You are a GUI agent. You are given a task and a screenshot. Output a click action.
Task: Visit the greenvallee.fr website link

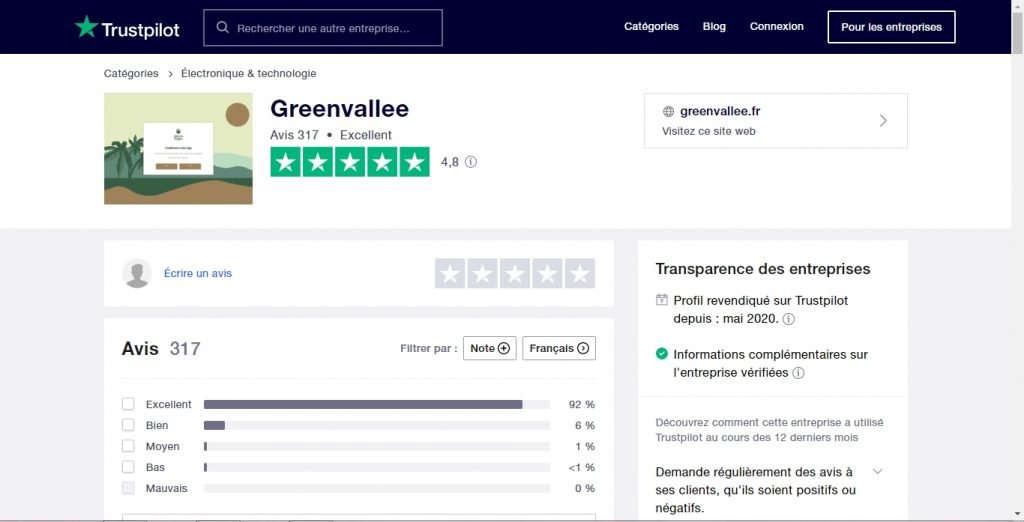(776, 121)
